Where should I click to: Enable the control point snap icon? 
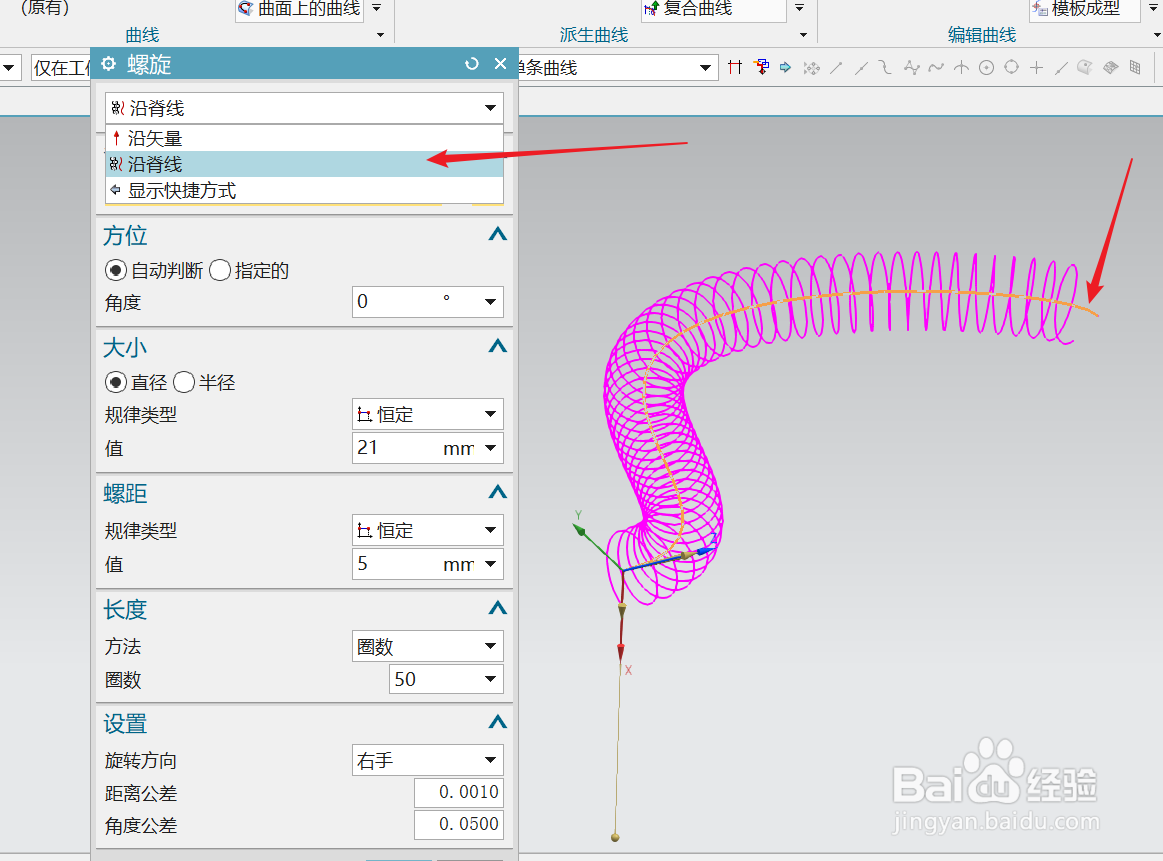coord(886,67)
